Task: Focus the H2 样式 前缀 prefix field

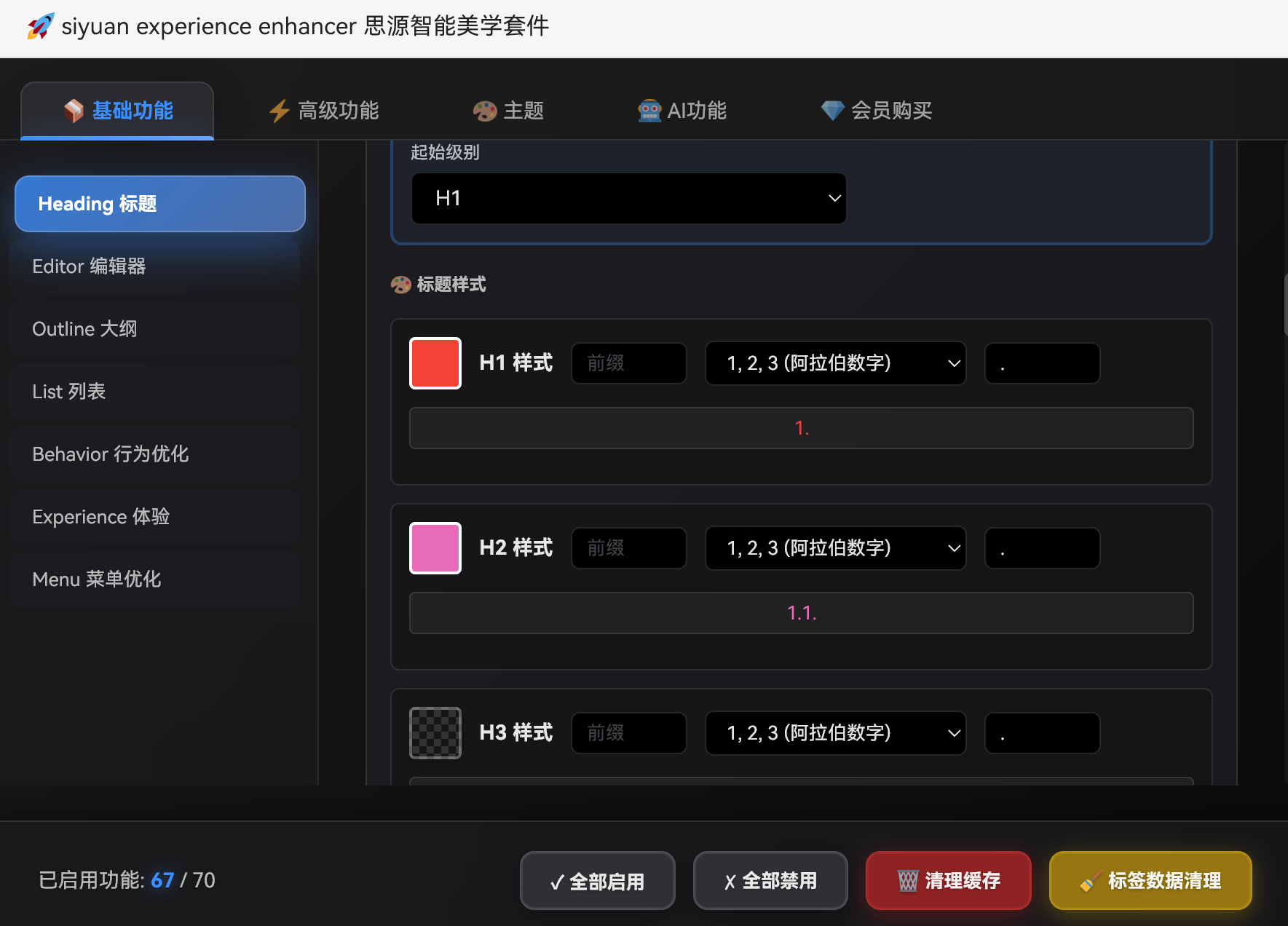Action: (629, 548)
